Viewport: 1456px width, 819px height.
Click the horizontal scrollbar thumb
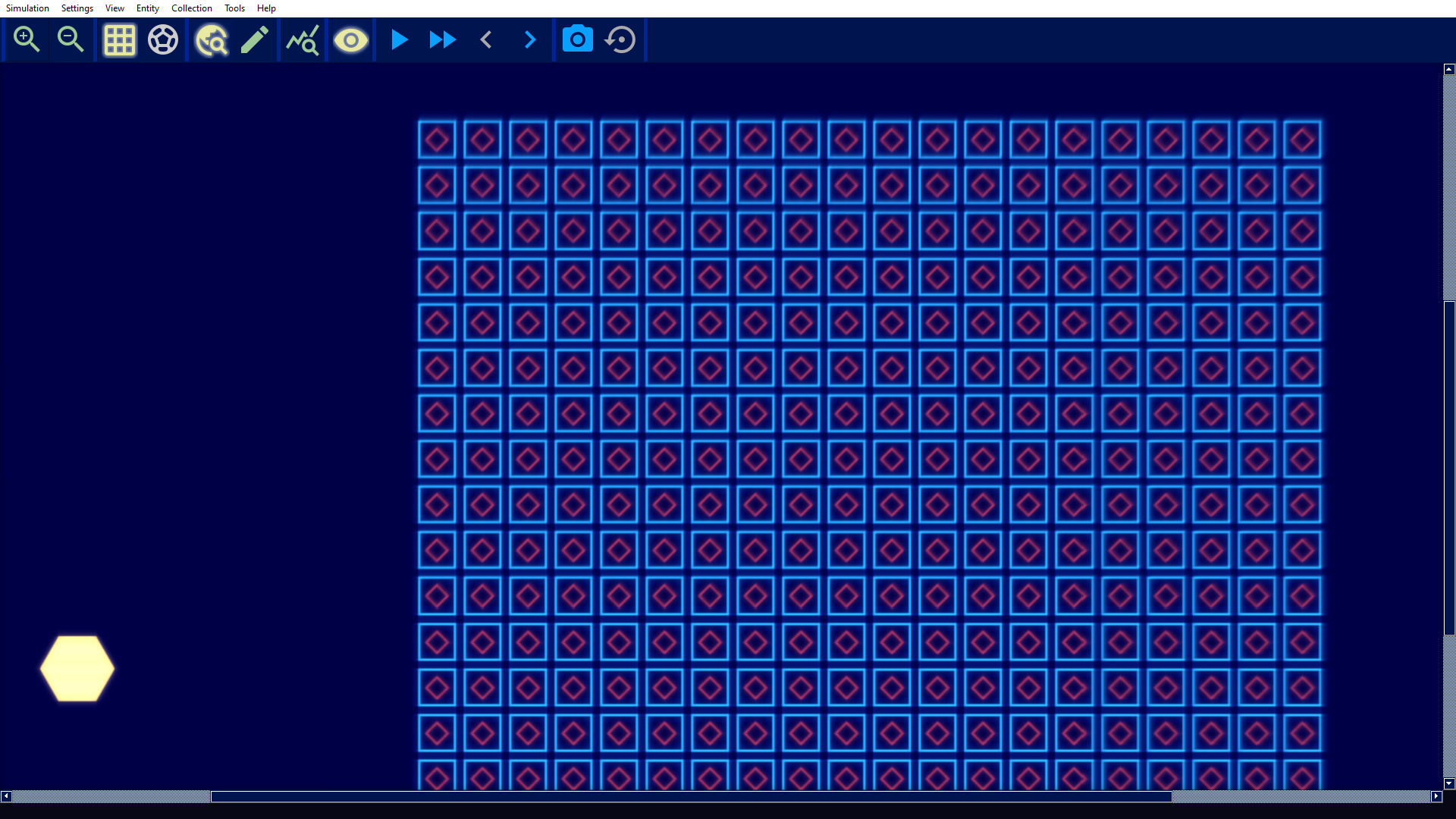690,796
